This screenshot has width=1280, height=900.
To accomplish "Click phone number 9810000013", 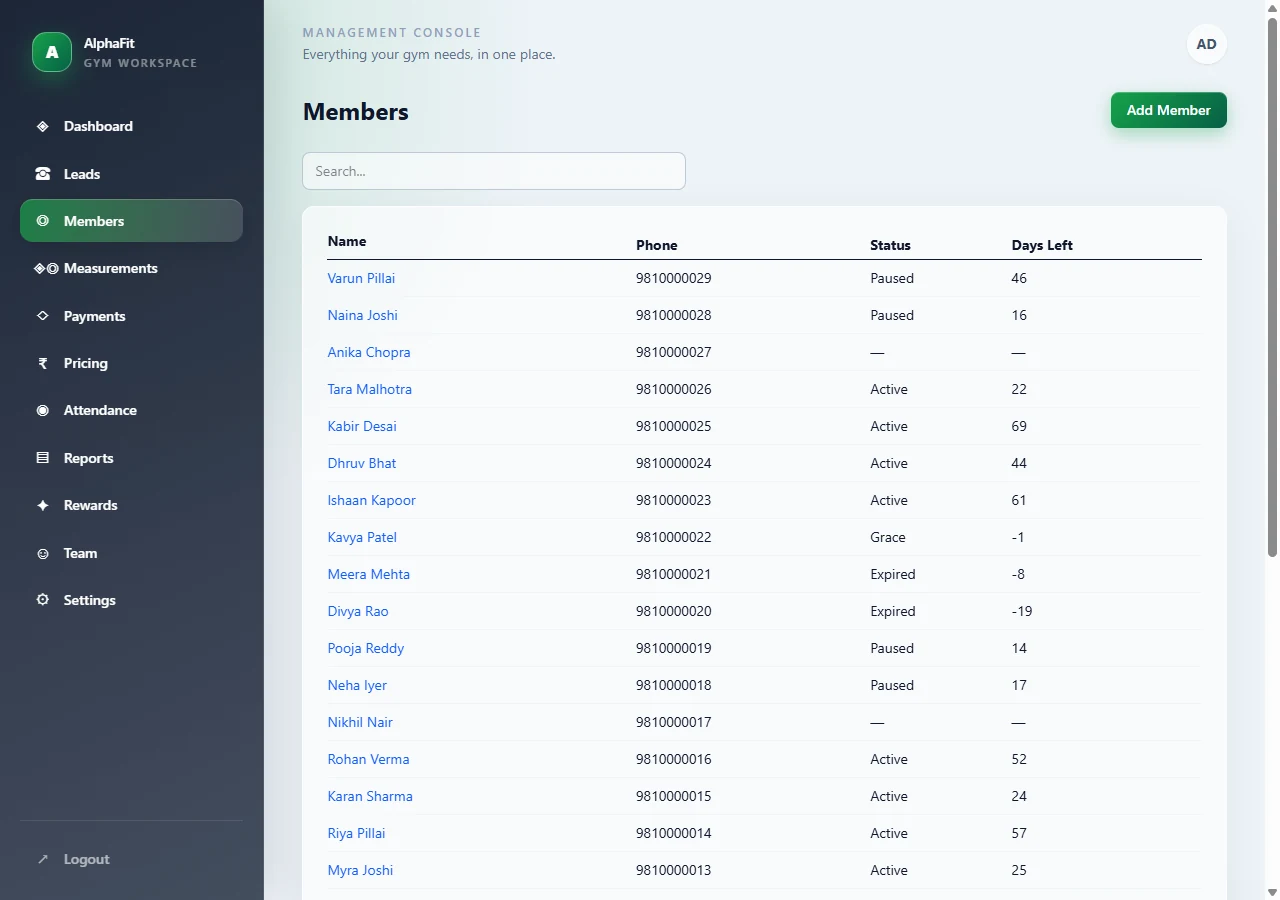I will 674,870.
